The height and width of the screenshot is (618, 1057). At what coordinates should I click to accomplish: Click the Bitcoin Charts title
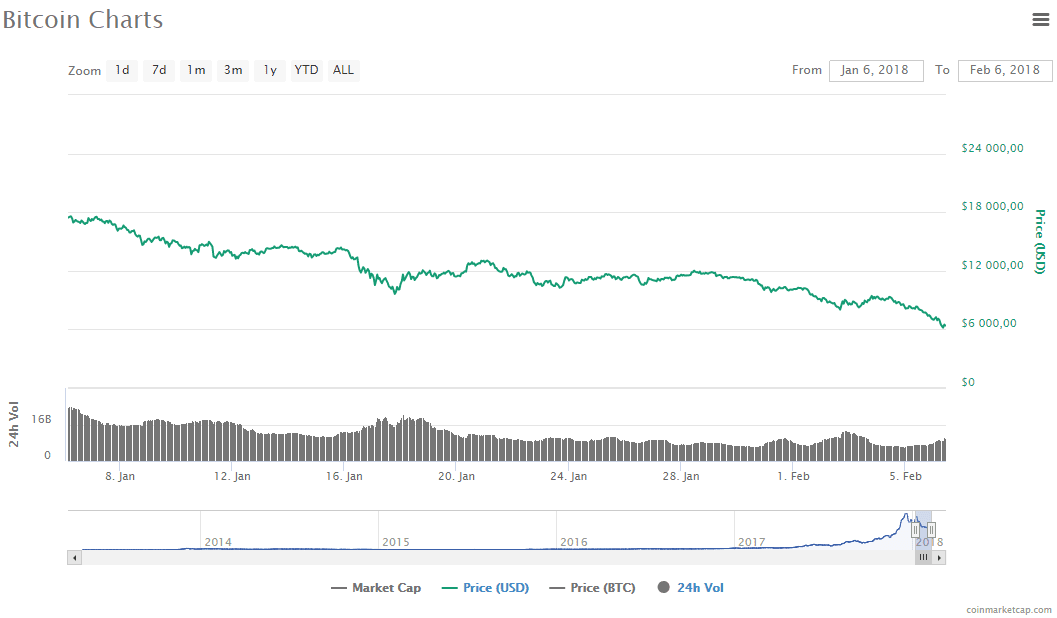point(82,20)
